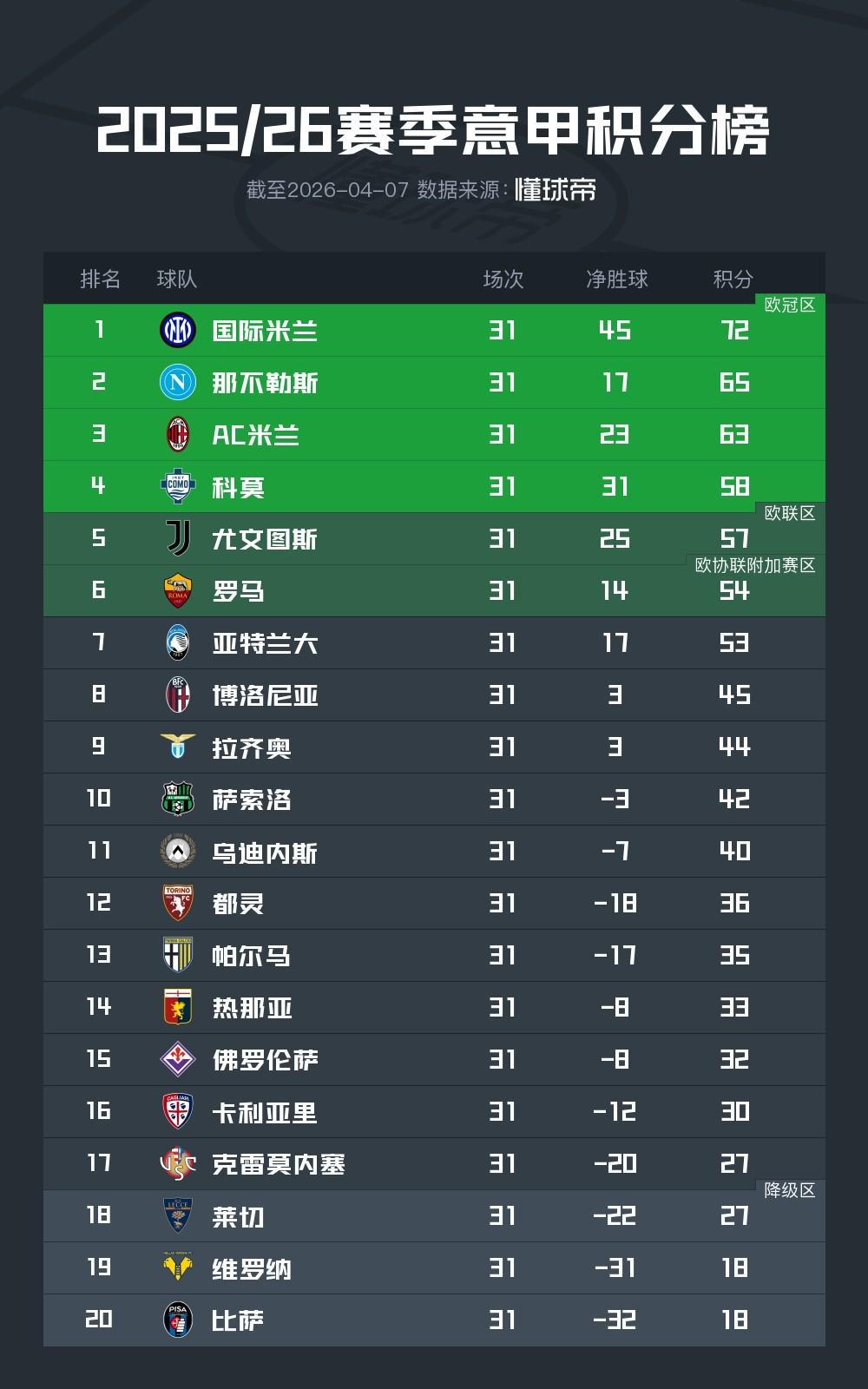Click the Como team logo

(x=178, y=486)
